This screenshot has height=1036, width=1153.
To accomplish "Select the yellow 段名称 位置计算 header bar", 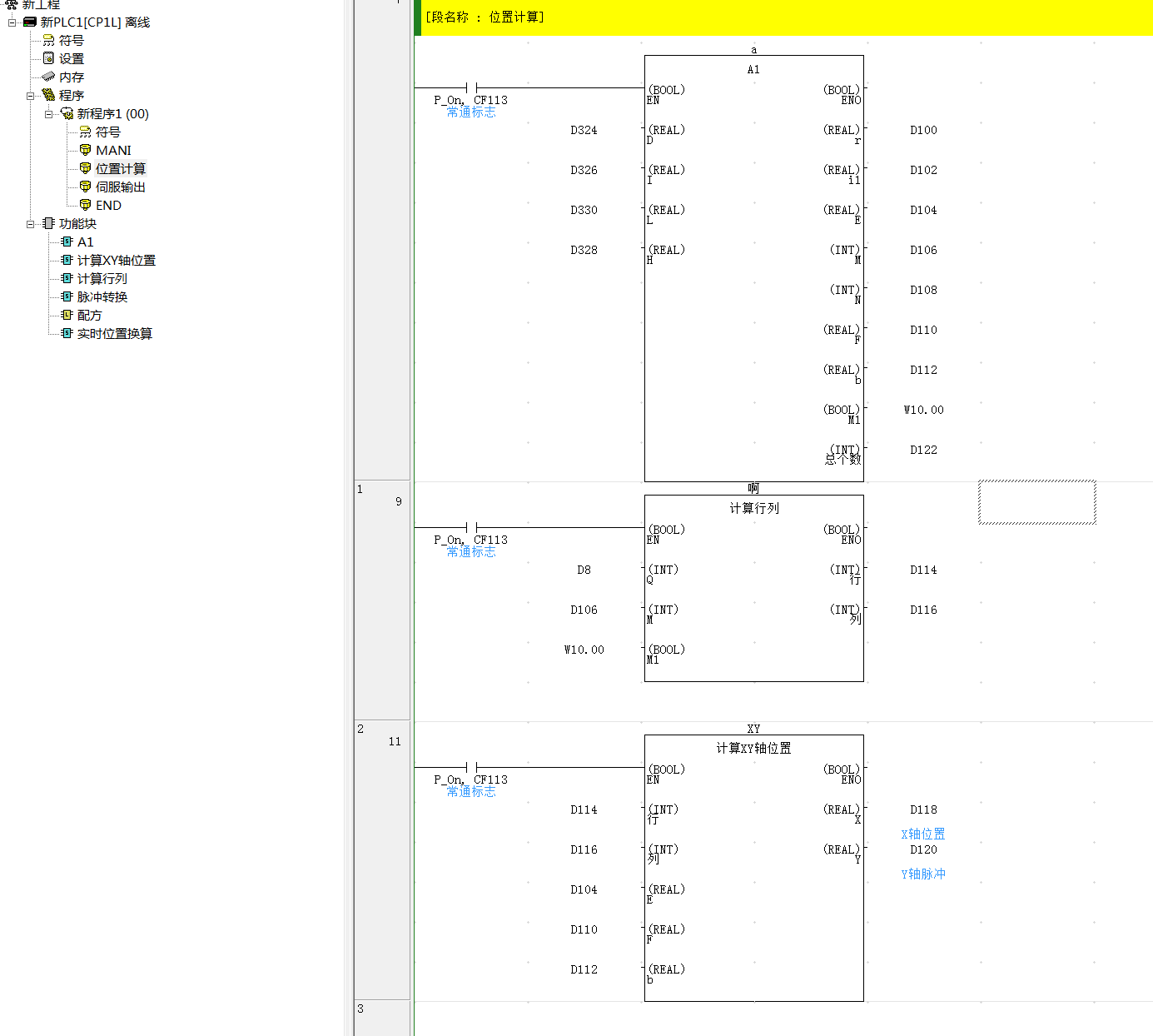I will point(783,17).
